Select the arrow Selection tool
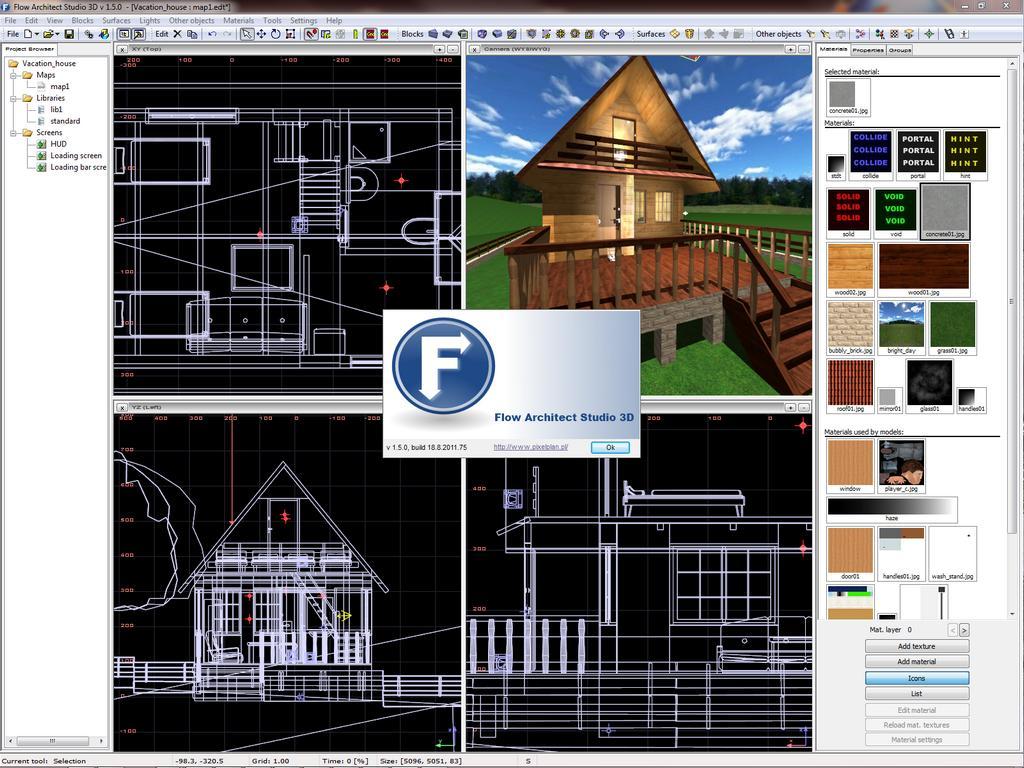 pos(247,34)
